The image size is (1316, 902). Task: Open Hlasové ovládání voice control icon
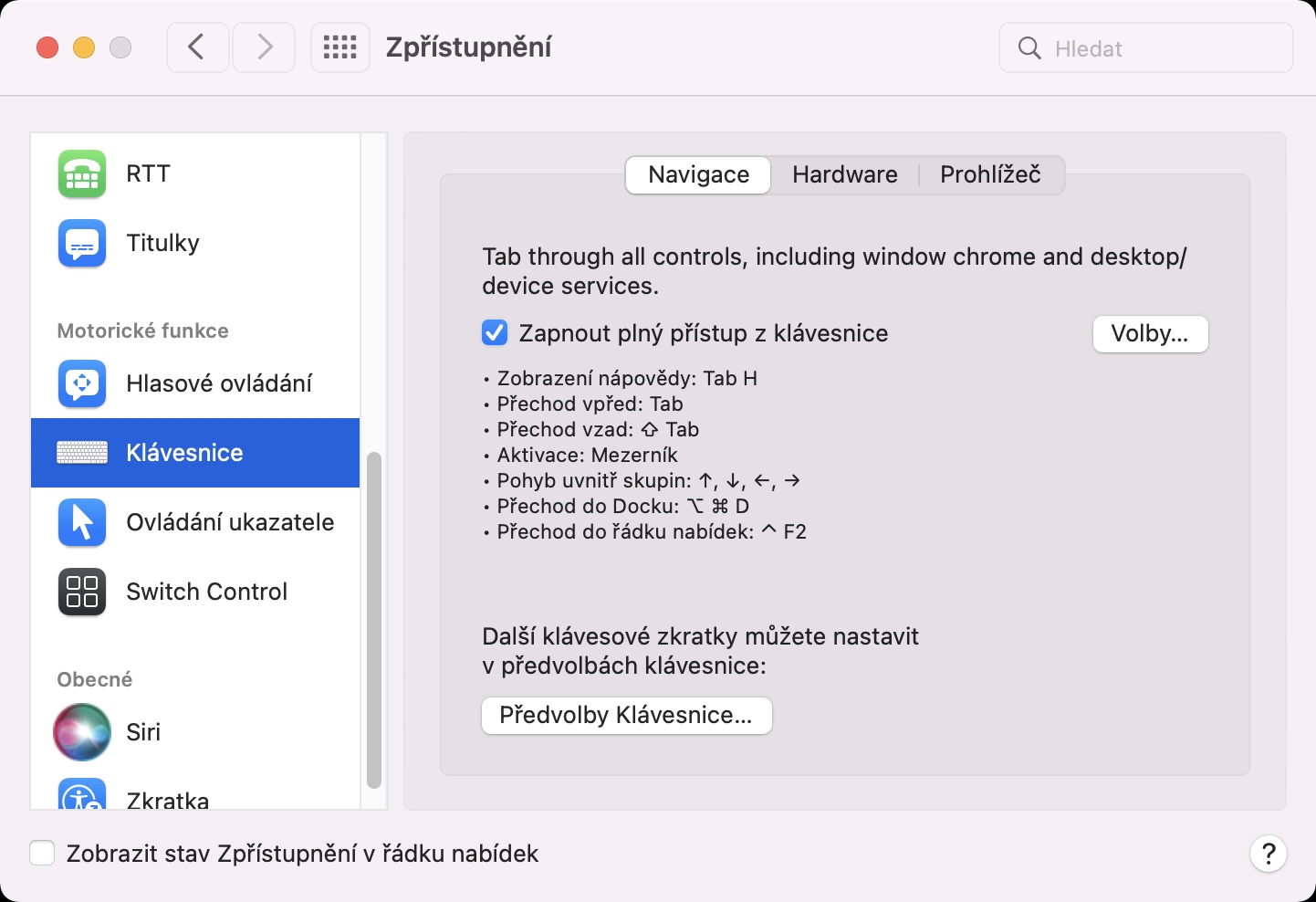82,383
